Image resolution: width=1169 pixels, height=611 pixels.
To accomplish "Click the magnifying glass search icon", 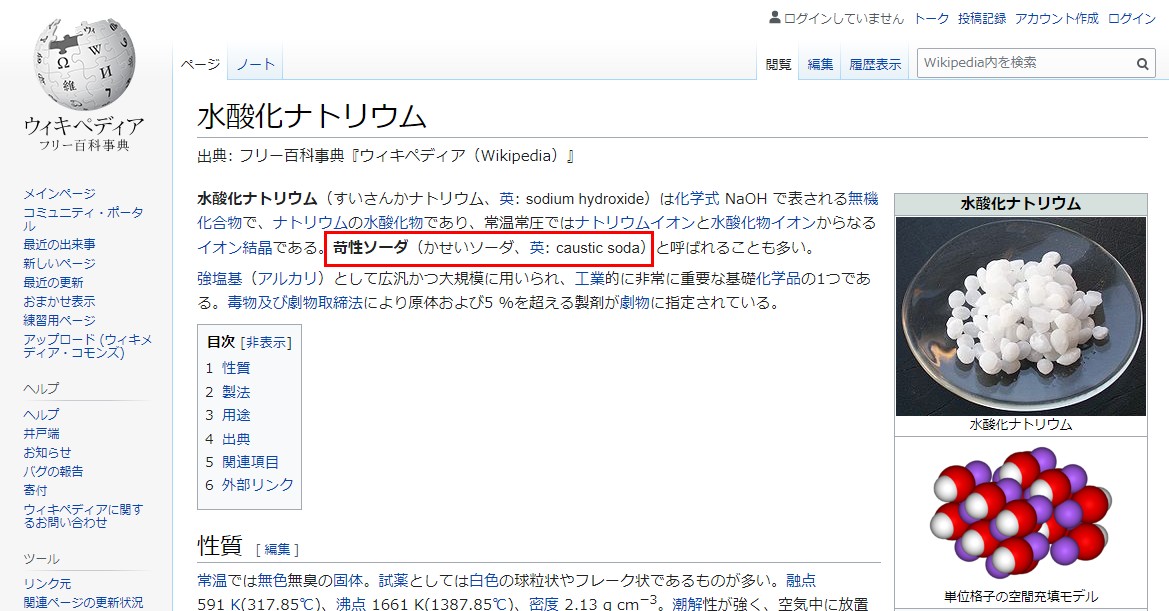I will pyautogui.click(x=1142, y=63).
